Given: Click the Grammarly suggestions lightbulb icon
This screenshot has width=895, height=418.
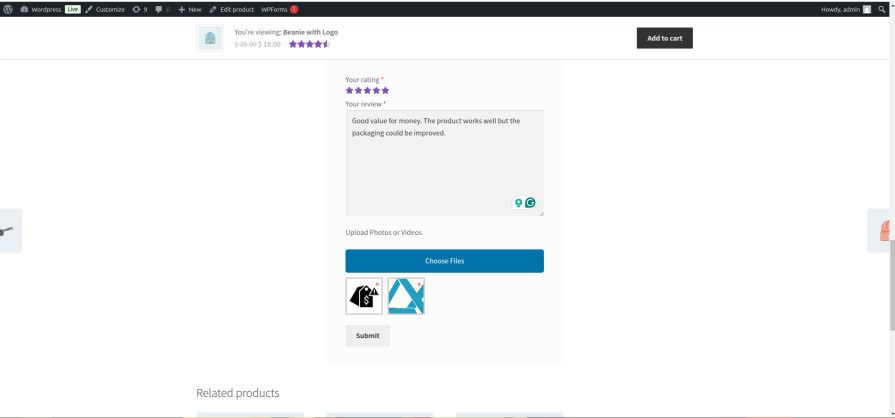Looking at the screenshot, I should point(519,203).
